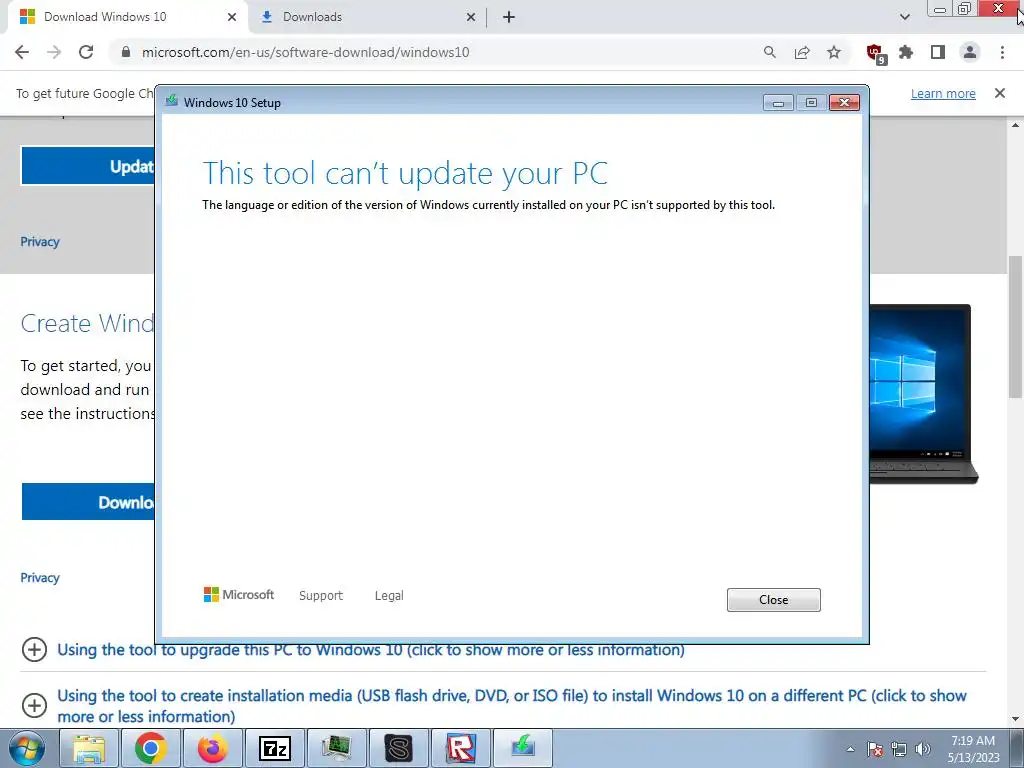Viewport: 1024px width, 768px height.
Task: Open the network tray icon
Action: click(899, 749)
